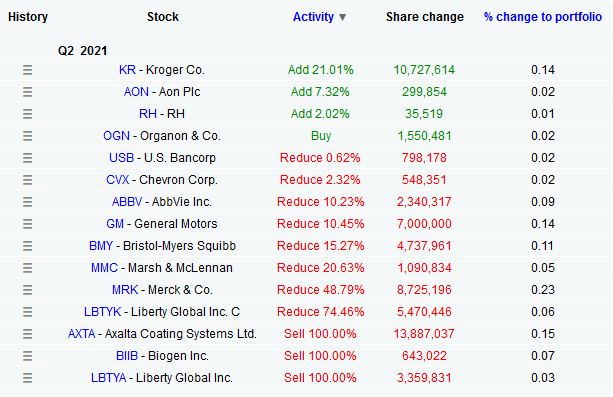Screen dimensions: 613x397
Task: Open history icon for Kroger Co.
Action: click(27, 70)
